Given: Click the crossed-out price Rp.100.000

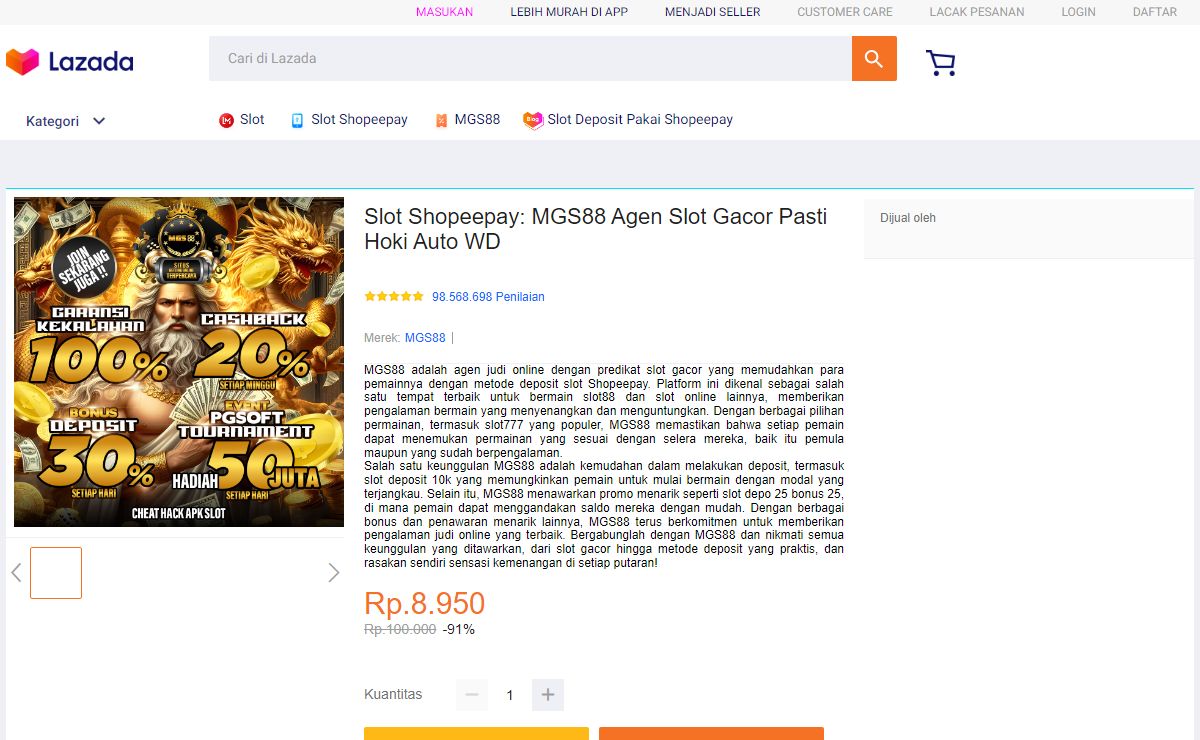Looking at the screenshot, I should (x=400, y=630).
